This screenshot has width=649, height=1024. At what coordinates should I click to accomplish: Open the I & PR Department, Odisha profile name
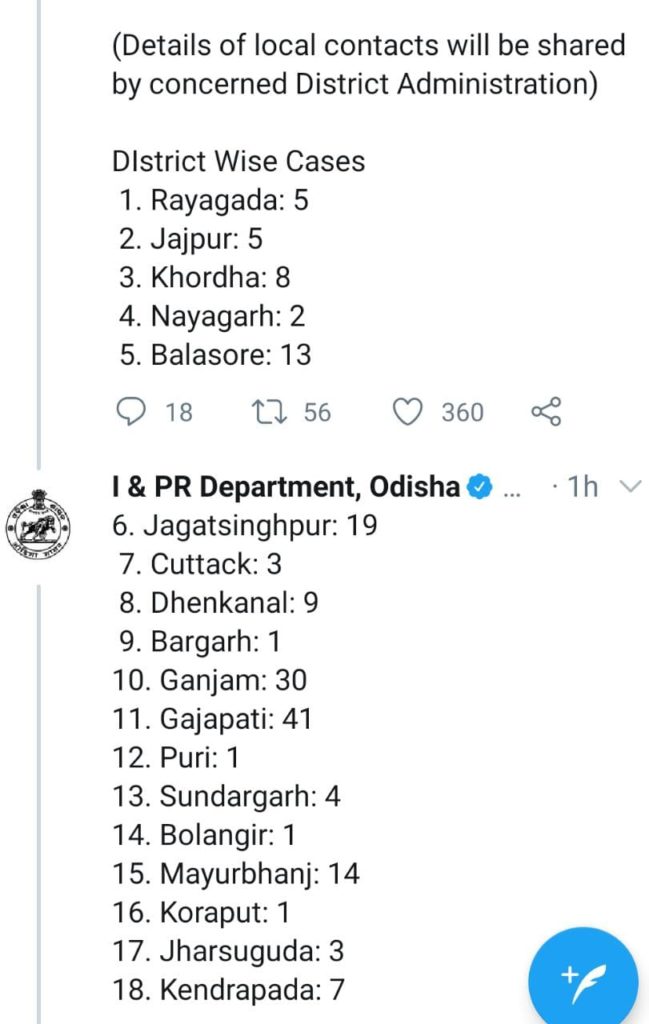286,487
